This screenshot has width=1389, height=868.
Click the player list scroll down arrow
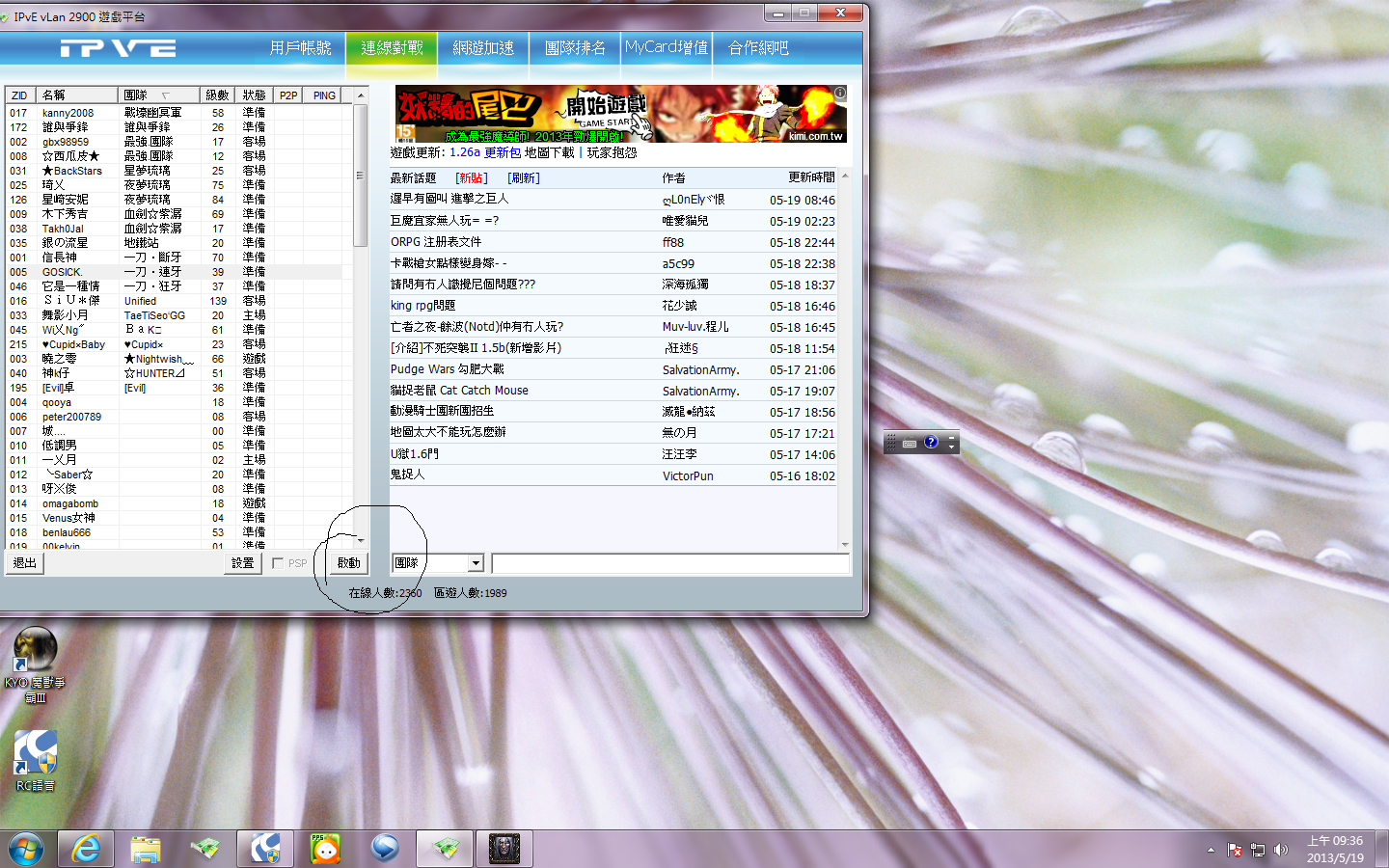361,541
